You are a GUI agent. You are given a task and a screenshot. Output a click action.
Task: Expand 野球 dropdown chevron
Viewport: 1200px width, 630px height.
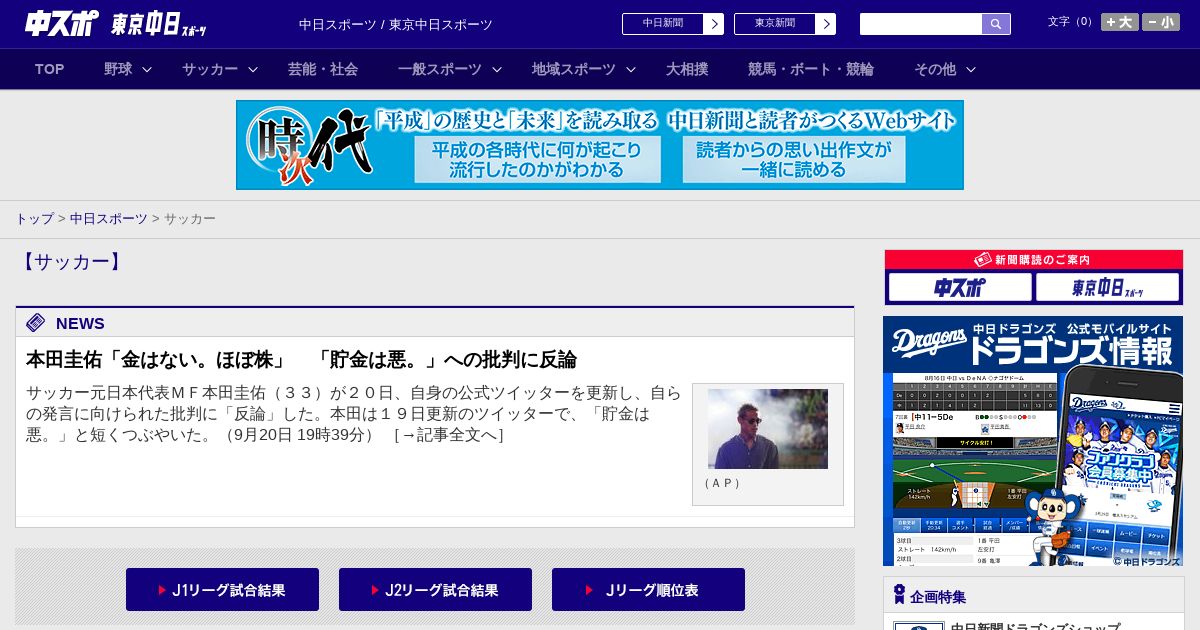(x=147, y=69)
